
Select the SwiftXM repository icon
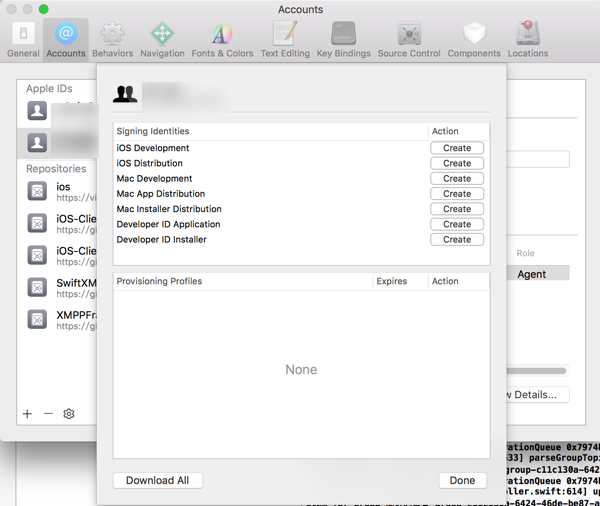(37, 287)
